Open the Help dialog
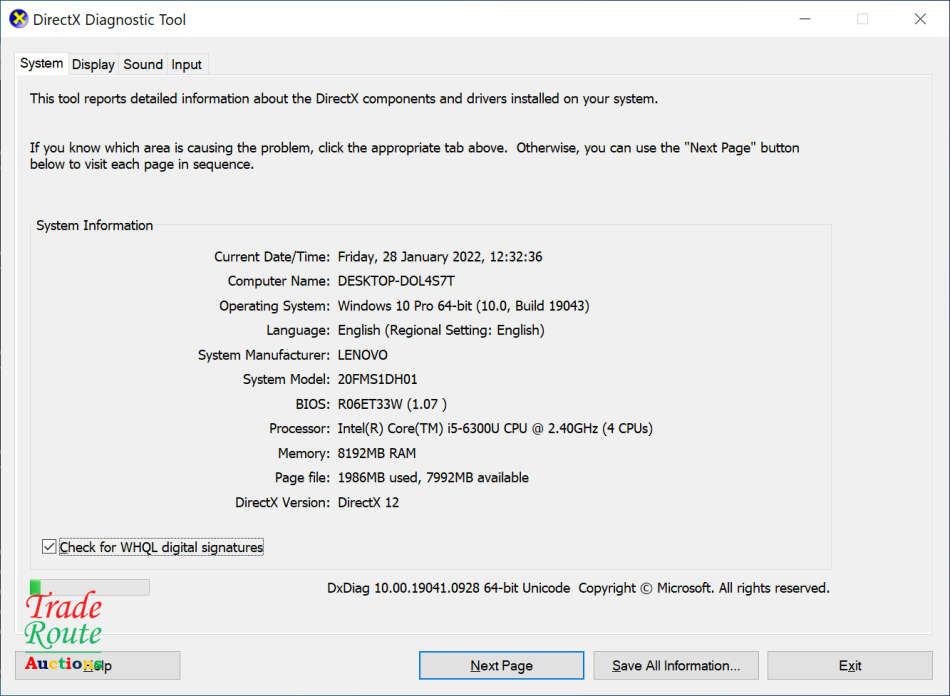Image resolution: width=950 pixels, height=696 pixels. [97, 665]
